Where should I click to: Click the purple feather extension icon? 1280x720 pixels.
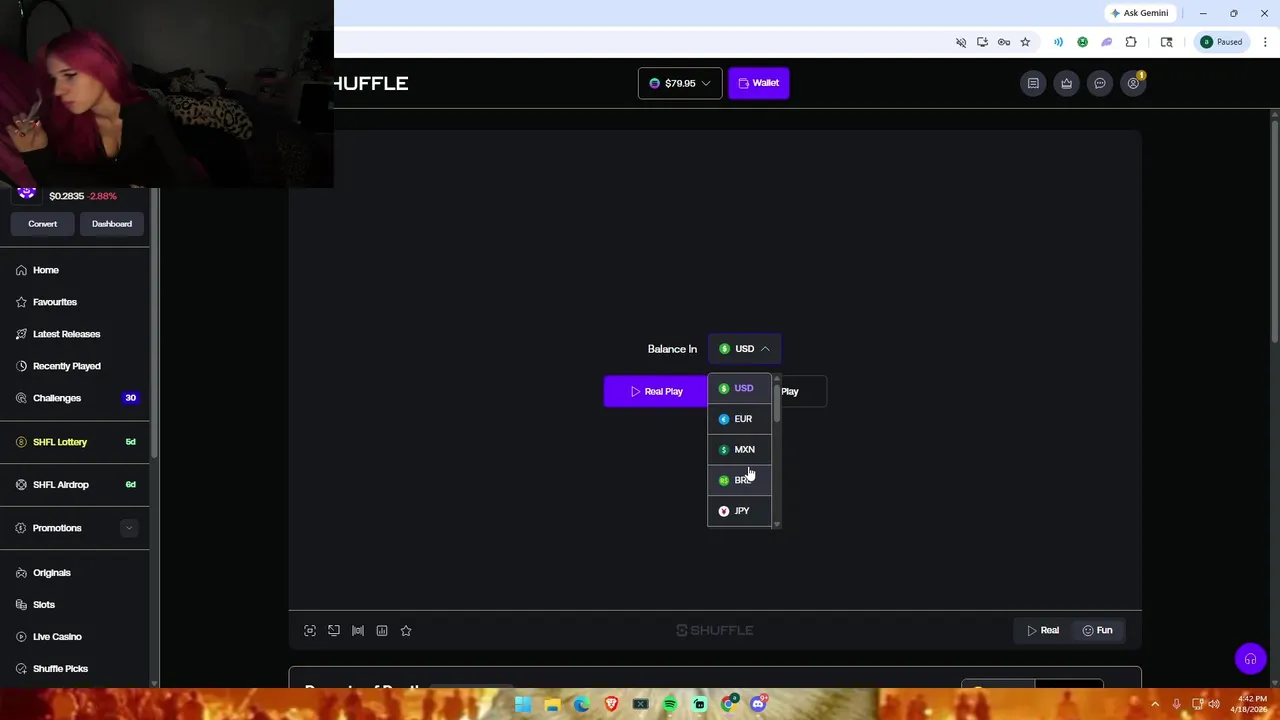click(1106, 42)
